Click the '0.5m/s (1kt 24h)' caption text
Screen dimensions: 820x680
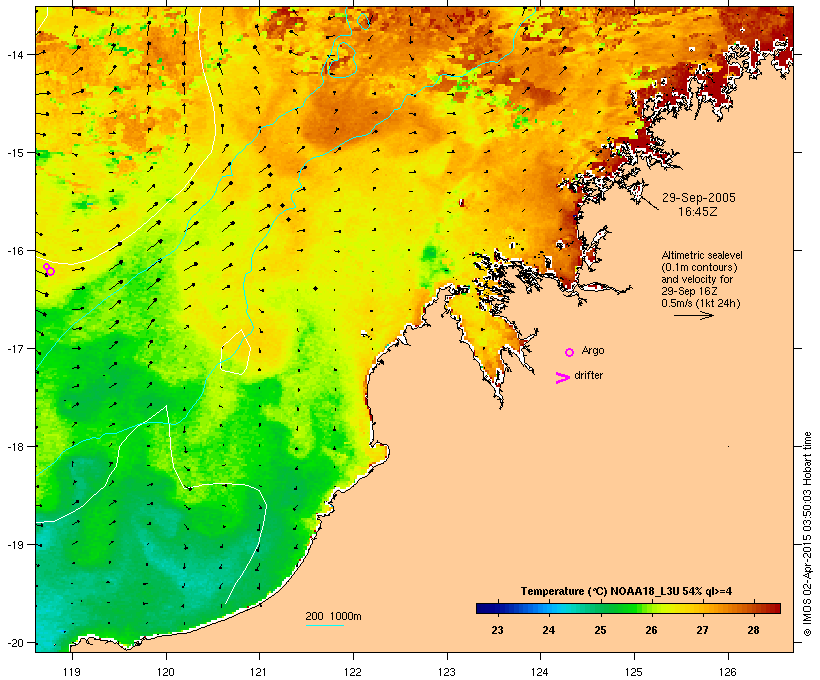click(701, 303)
